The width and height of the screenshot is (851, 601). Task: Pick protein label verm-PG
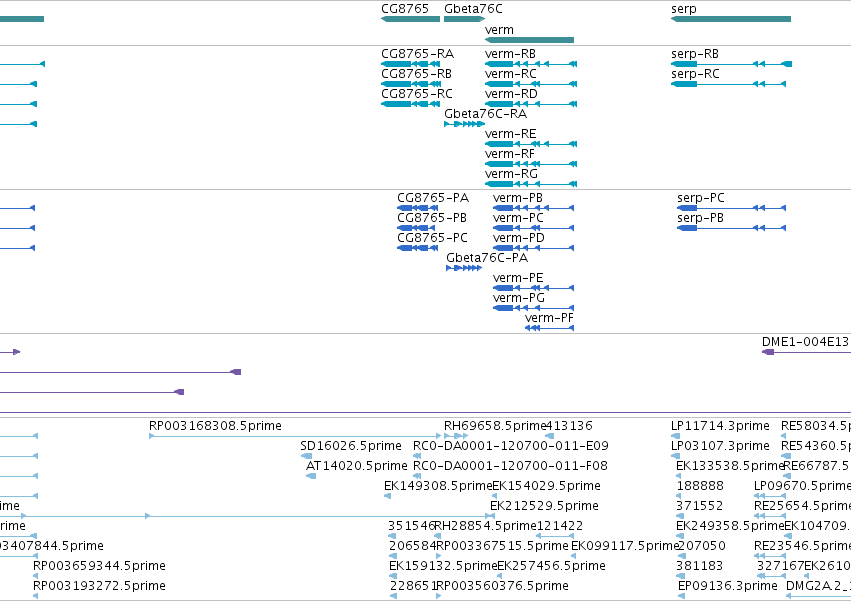click(x=519, y=298)
